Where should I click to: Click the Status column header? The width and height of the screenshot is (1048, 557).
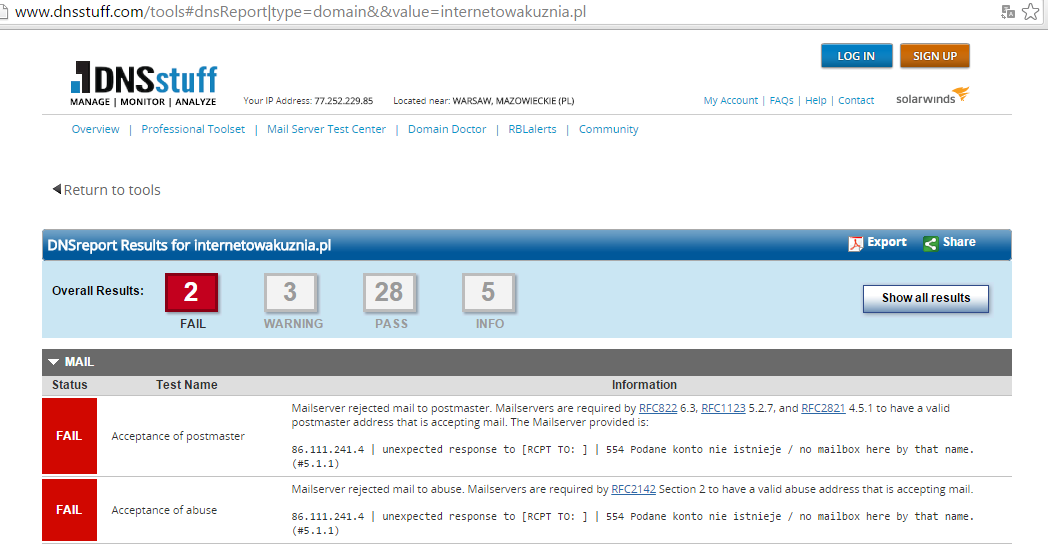[70, 384]
